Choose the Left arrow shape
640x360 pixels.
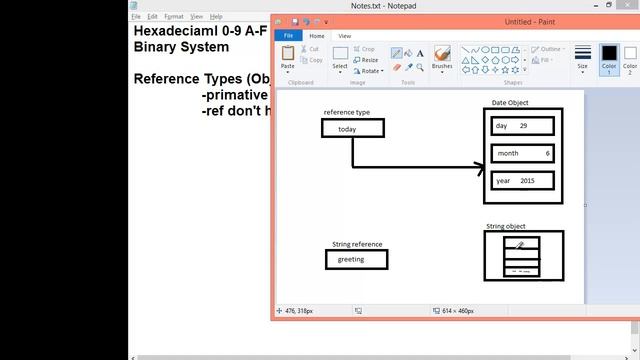(465, 70)
